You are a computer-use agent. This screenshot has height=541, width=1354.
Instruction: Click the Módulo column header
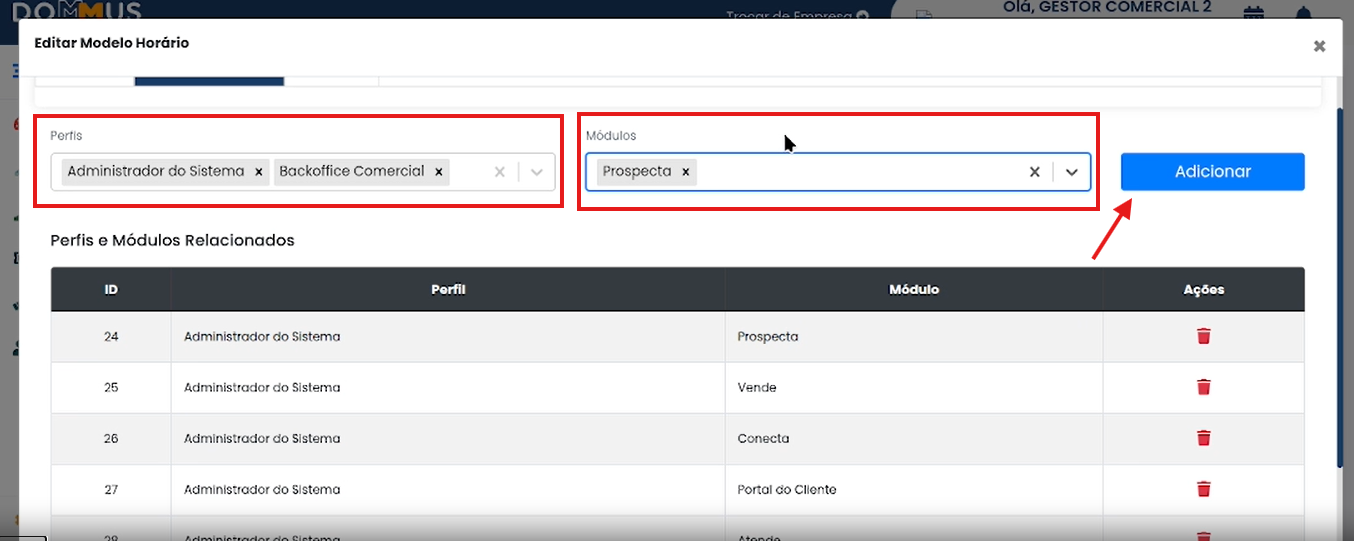[x=913, y=289]
